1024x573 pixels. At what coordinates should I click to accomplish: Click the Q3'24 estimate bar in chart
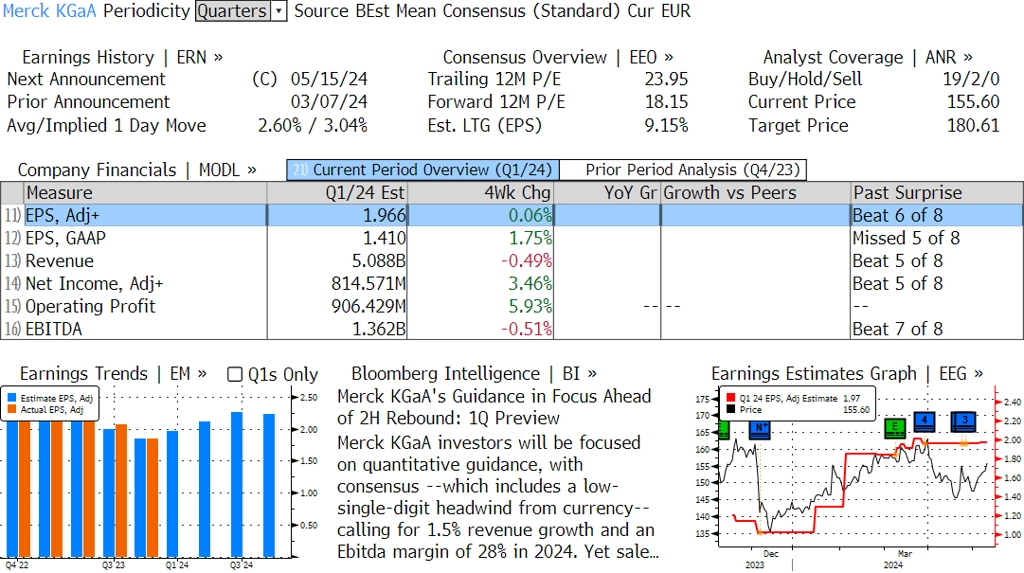(236, 484)
